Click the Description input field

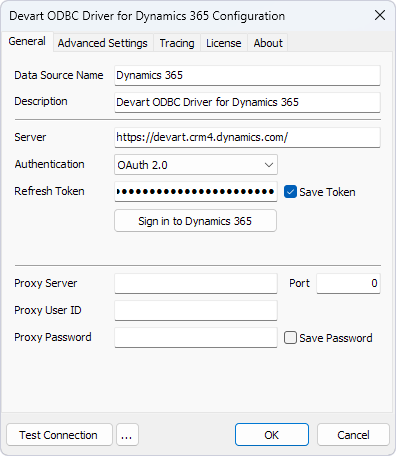pyautogui.click(x=247, y=102)
